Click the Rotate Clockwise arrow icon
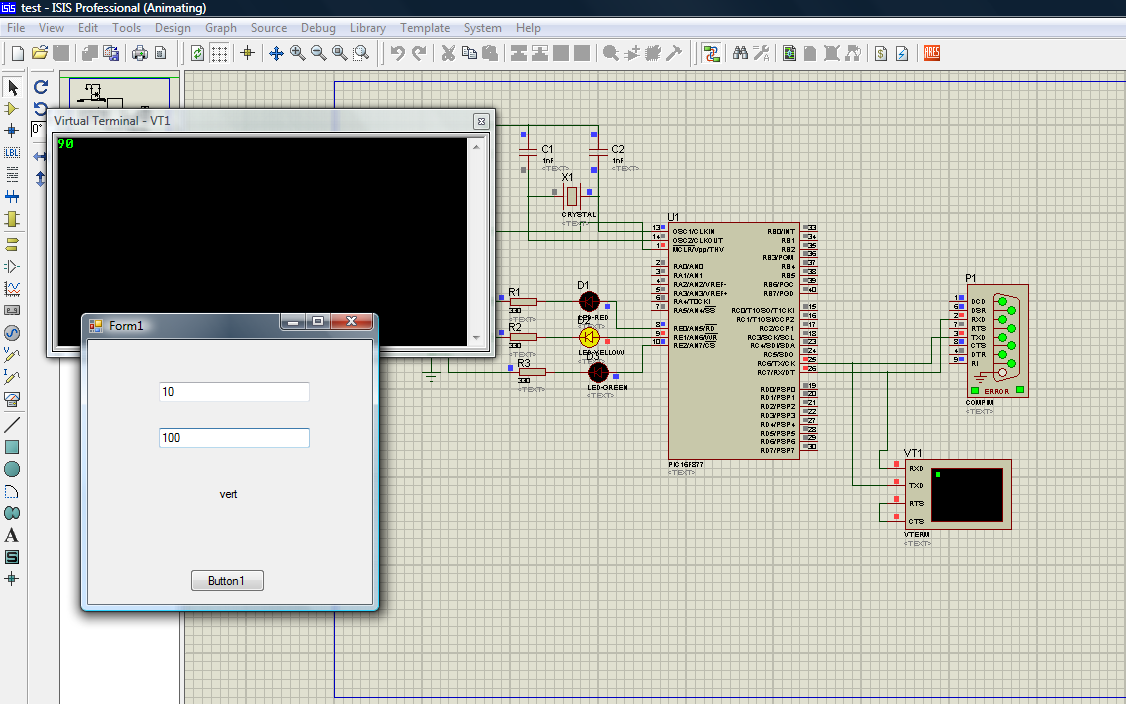The image size is (1126, 704). (x=41, y=87)
